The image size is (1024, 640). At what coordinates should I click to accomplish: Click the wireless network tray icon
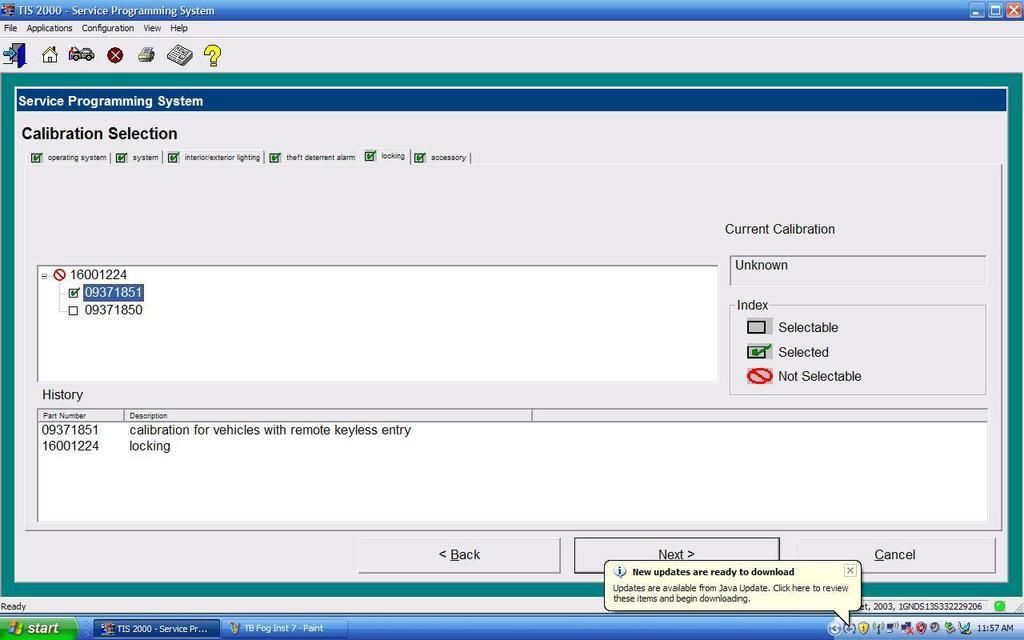coord(878,628)
